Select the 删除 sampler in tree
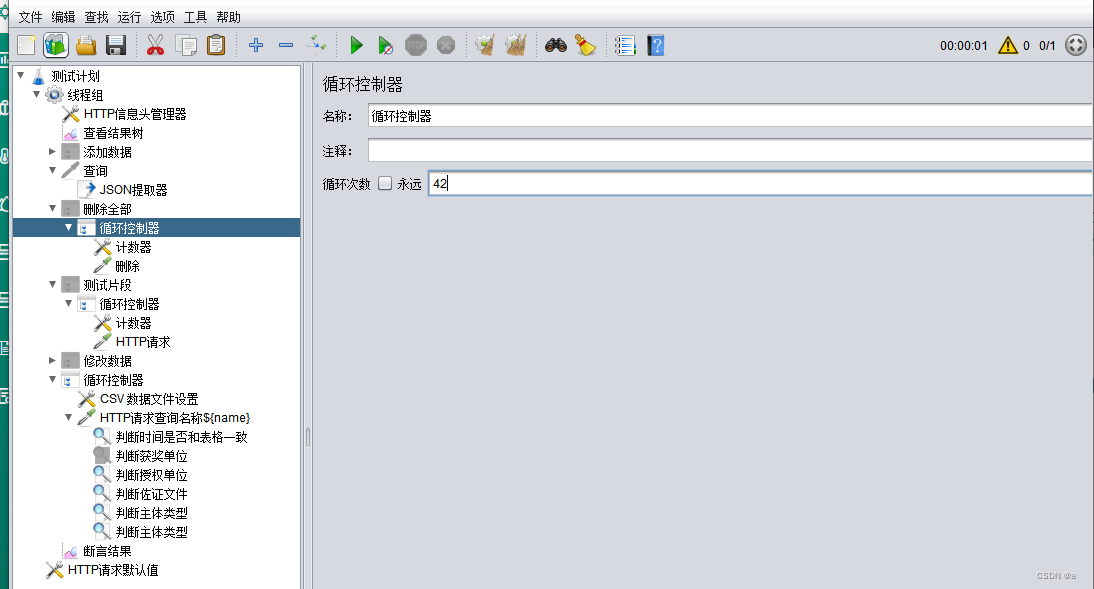 click(127, 266)
